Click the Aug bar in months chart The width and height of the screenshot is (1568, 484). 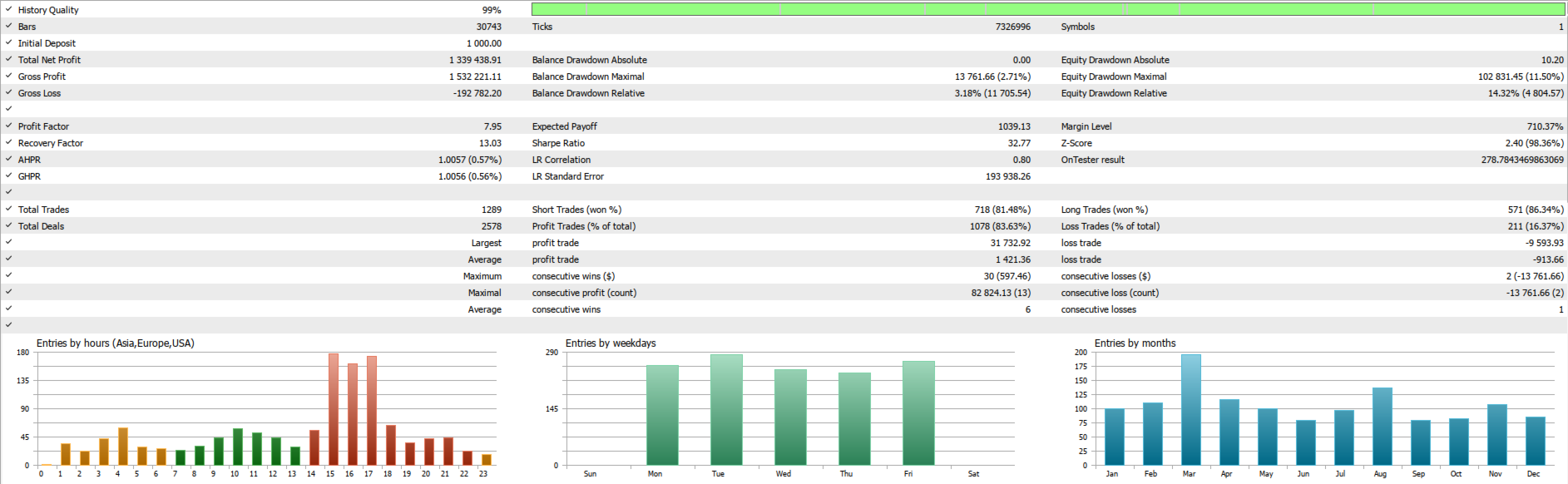(1383, 427)
